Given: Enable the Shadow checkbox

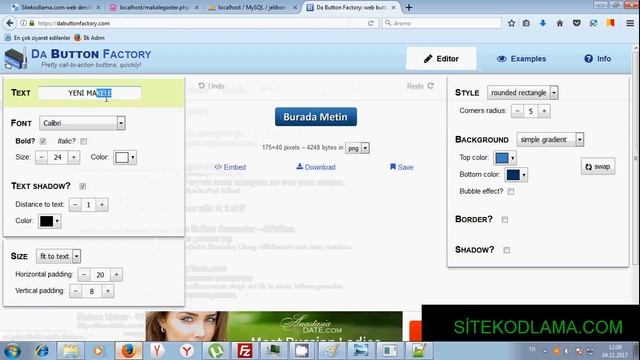Looking at the screenshot, I should 507,250.
